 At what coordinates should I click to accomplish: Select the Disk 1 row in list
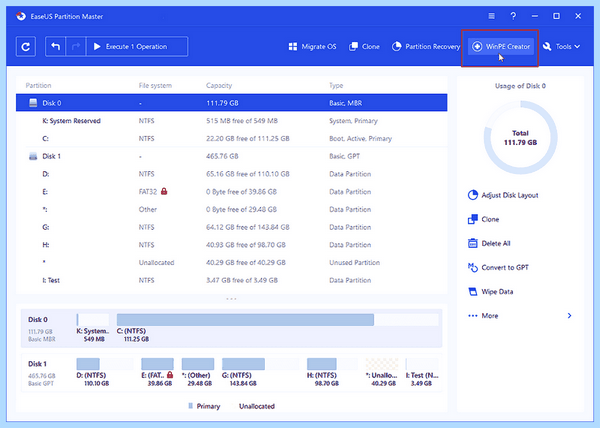tap(232, 156)
